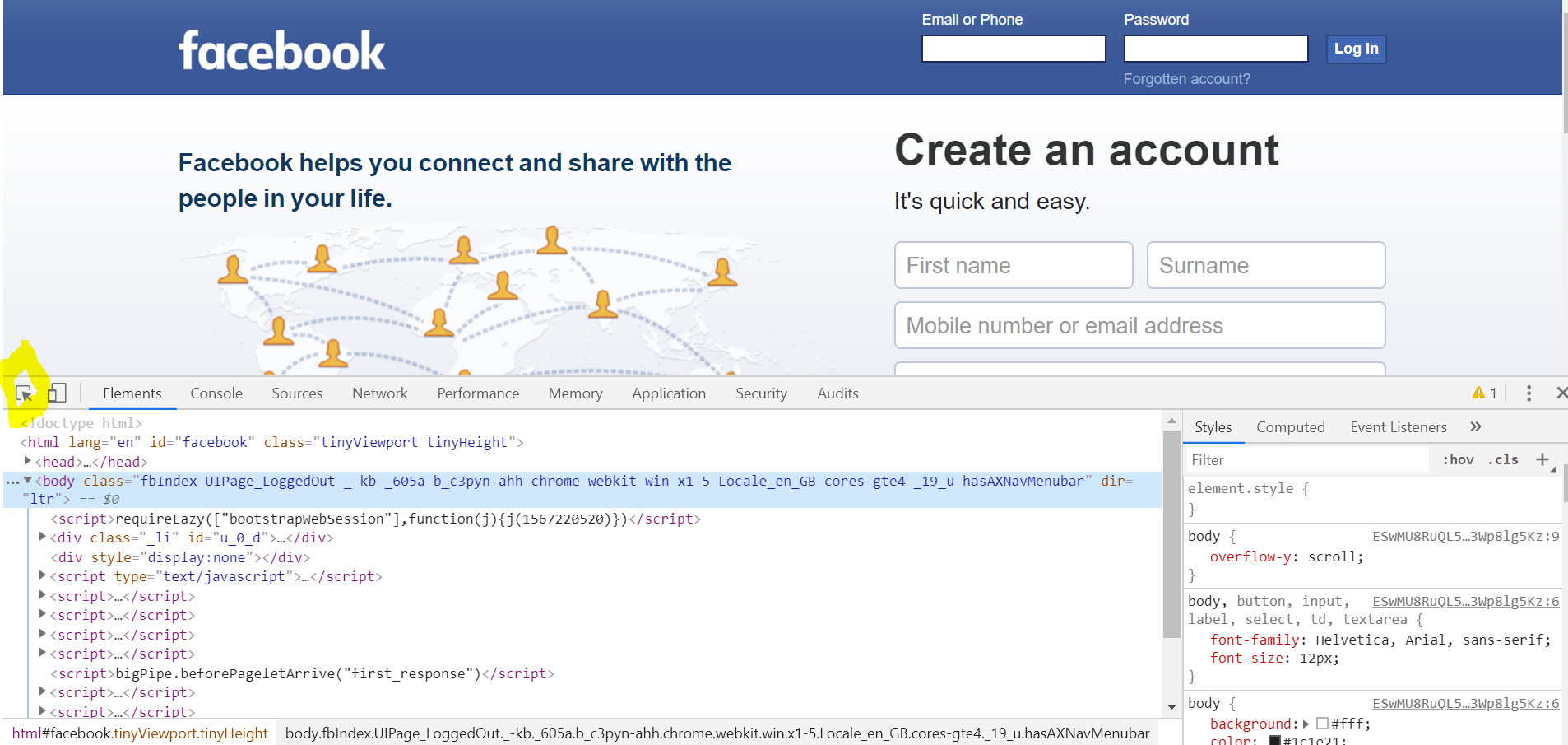Focus the Email or Phone field
1568x745 pixels.
(1013, 49)
